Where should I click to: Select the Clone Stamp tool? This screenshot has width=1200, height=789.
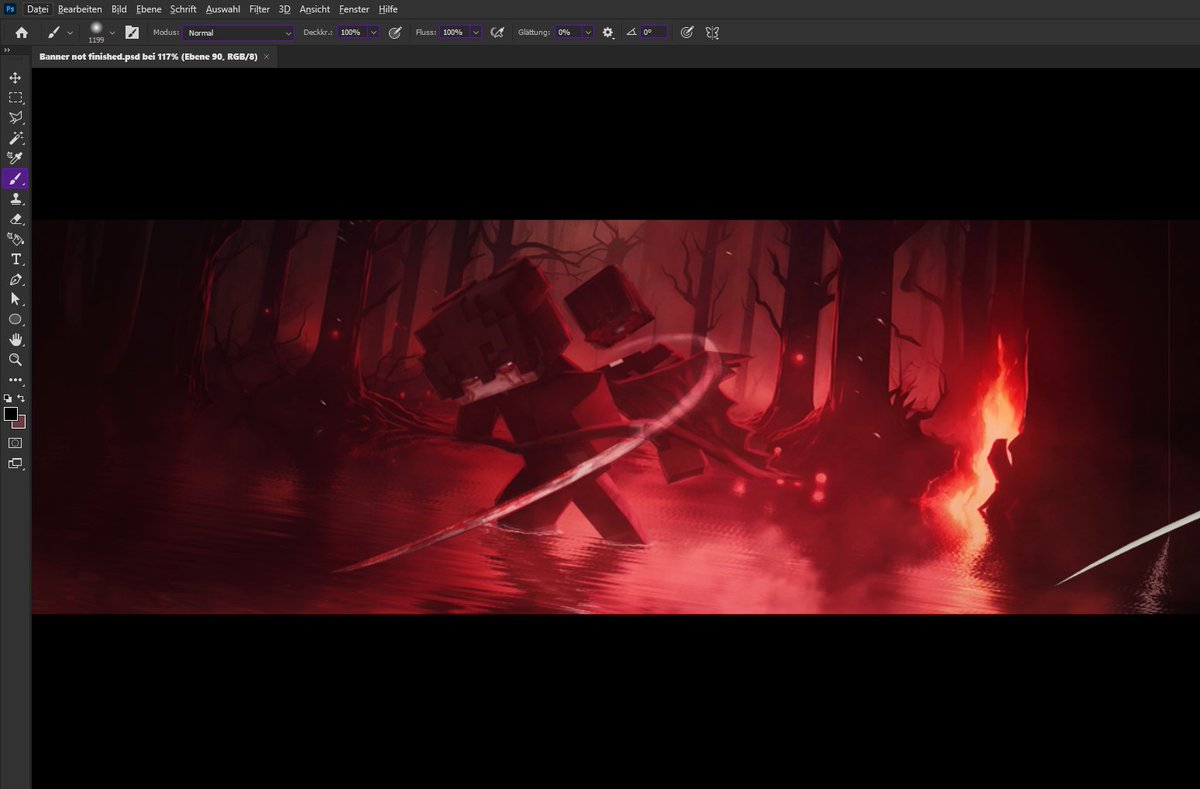tap(15, 199)
